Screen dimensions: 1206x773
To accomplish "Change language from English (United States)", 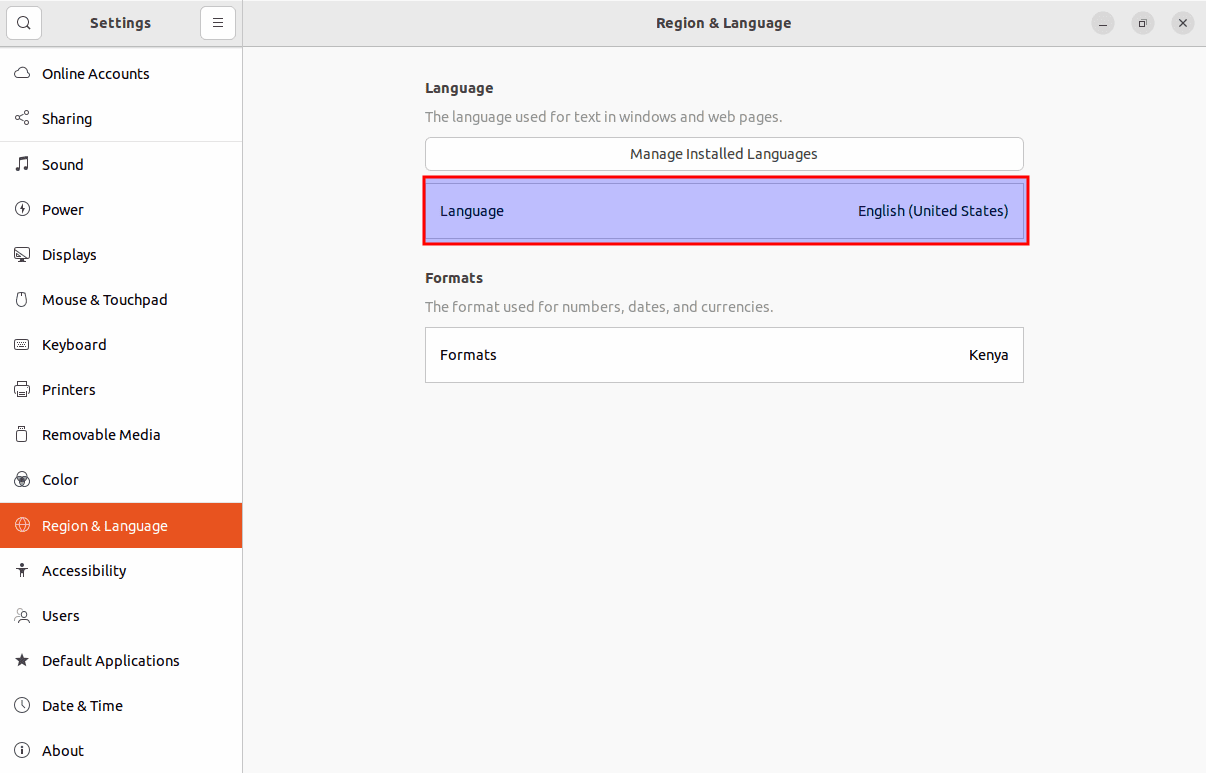I will (724, 211).
